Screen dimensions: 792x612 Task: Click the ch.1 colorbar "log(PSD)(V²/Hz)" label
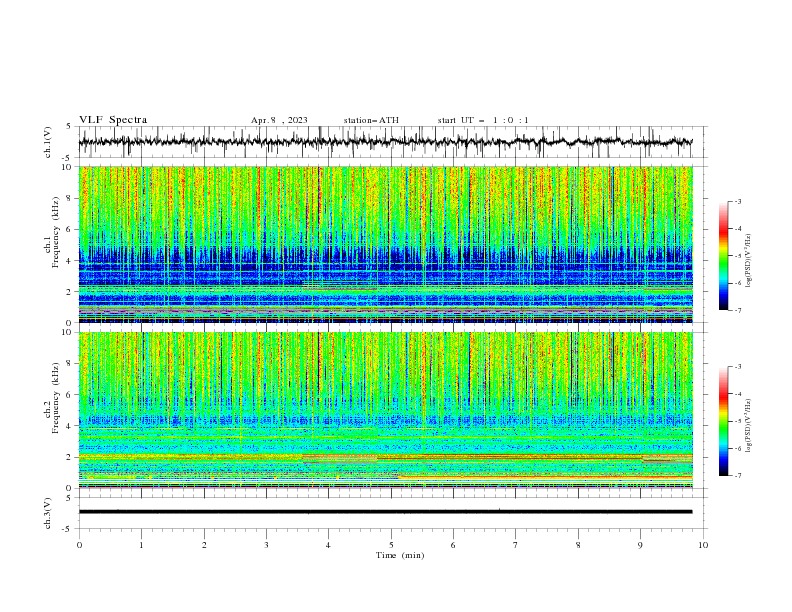pyautogui.click(x=749, y=261)
